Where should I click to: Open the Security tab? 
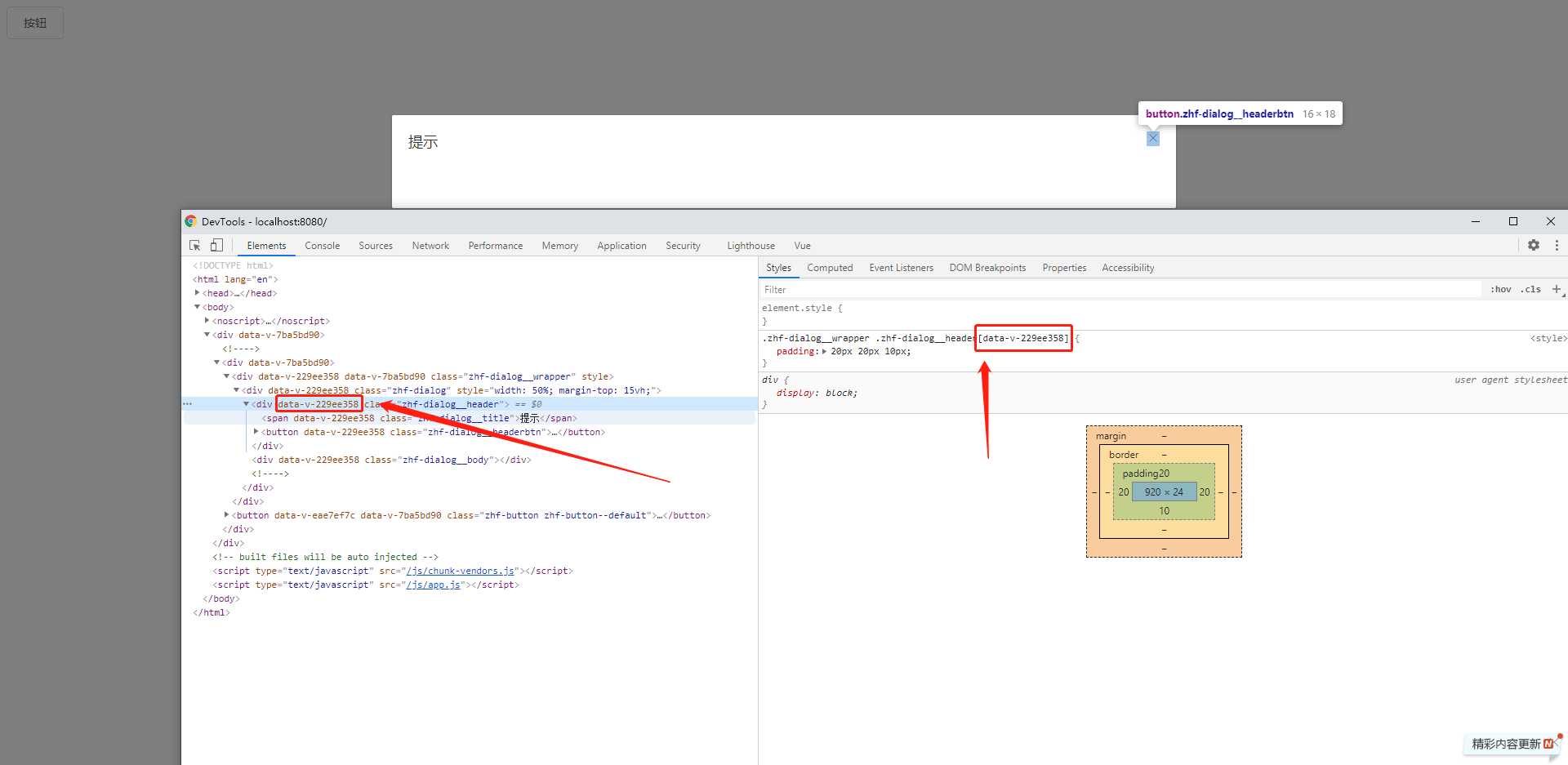pyautogui.click(x=683, y=246)
